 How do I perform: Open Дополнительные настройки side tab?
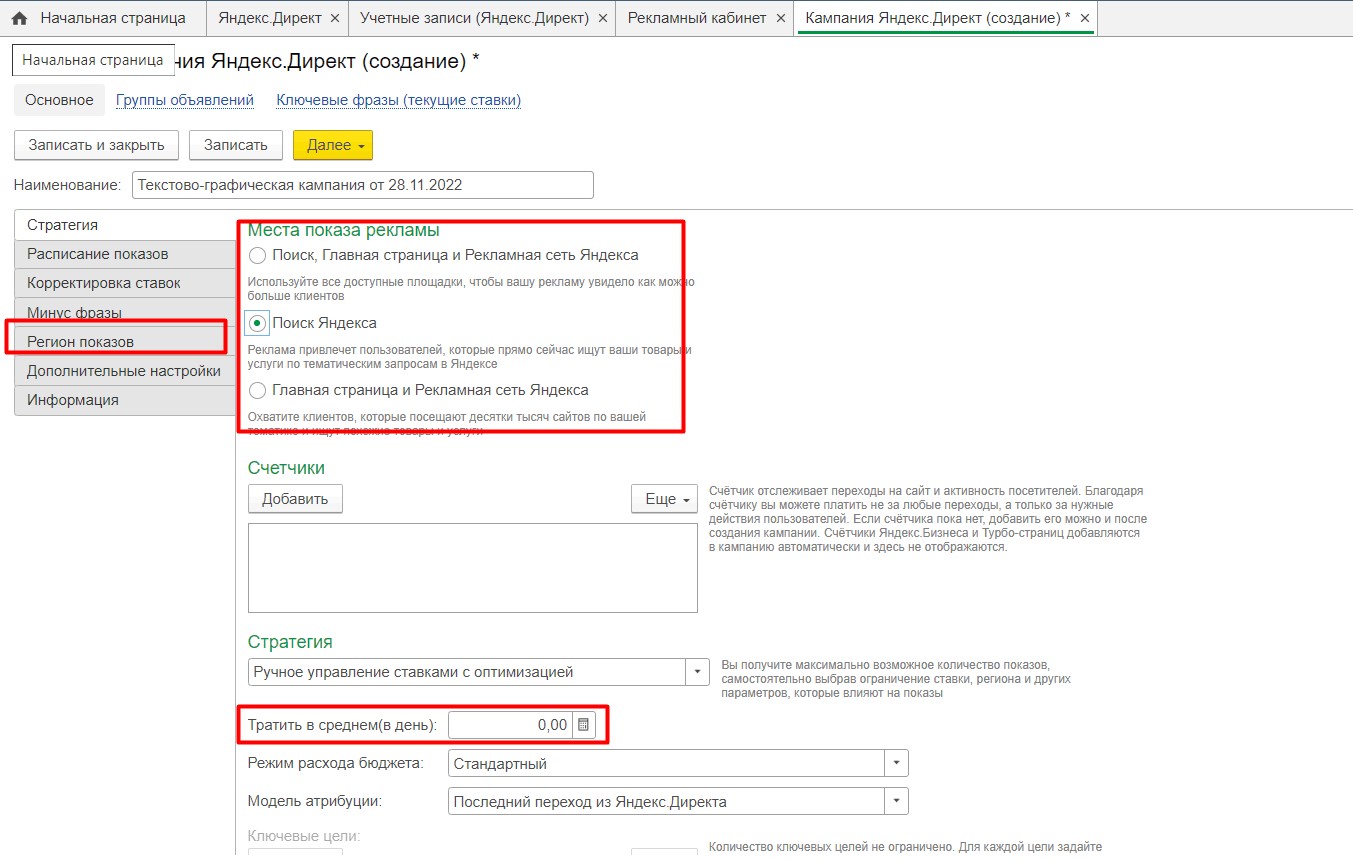(125, 371)
